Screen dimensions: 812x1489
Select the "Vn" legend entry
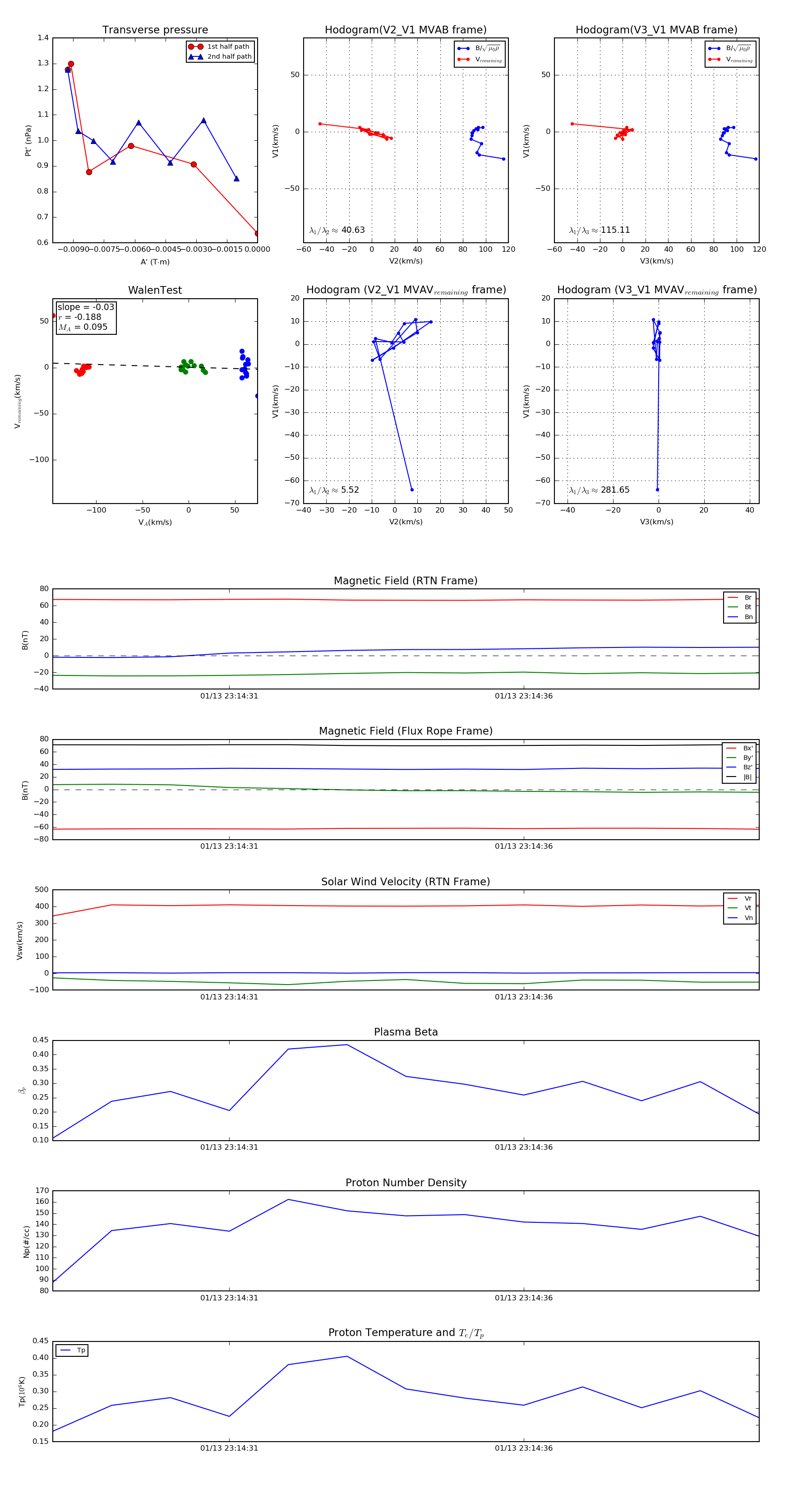[740, 918]
